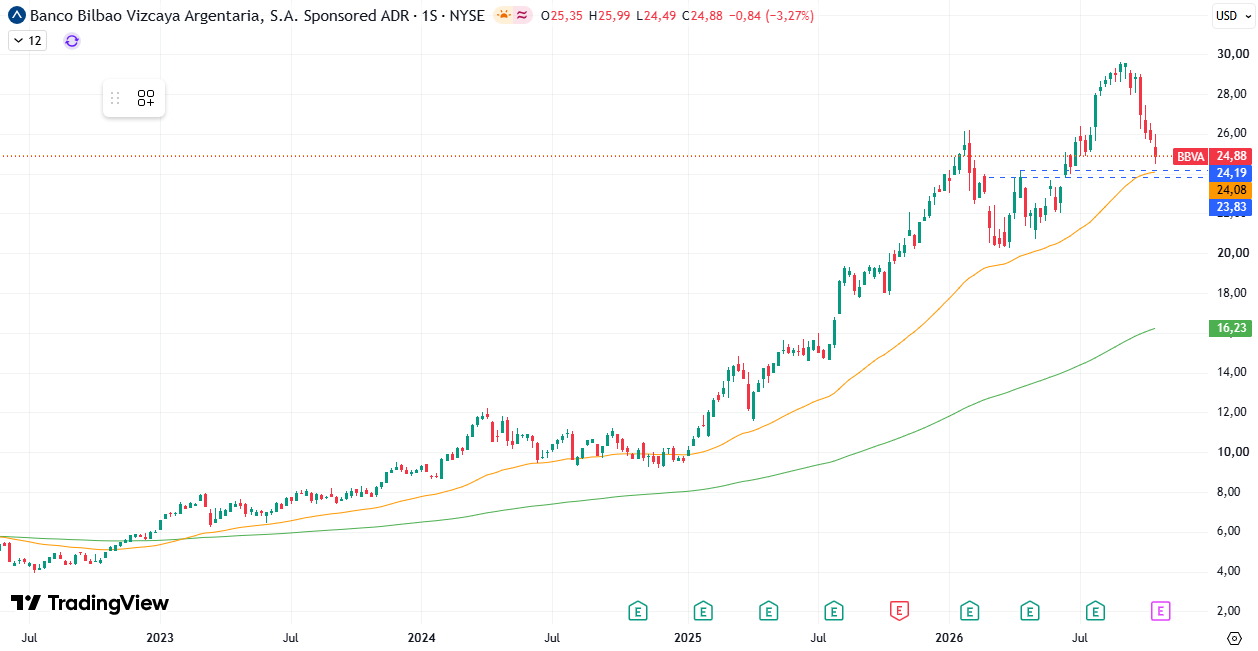Click the 2023 time axis label
Screen dimensions: 1258x651
tap(160, 637)
